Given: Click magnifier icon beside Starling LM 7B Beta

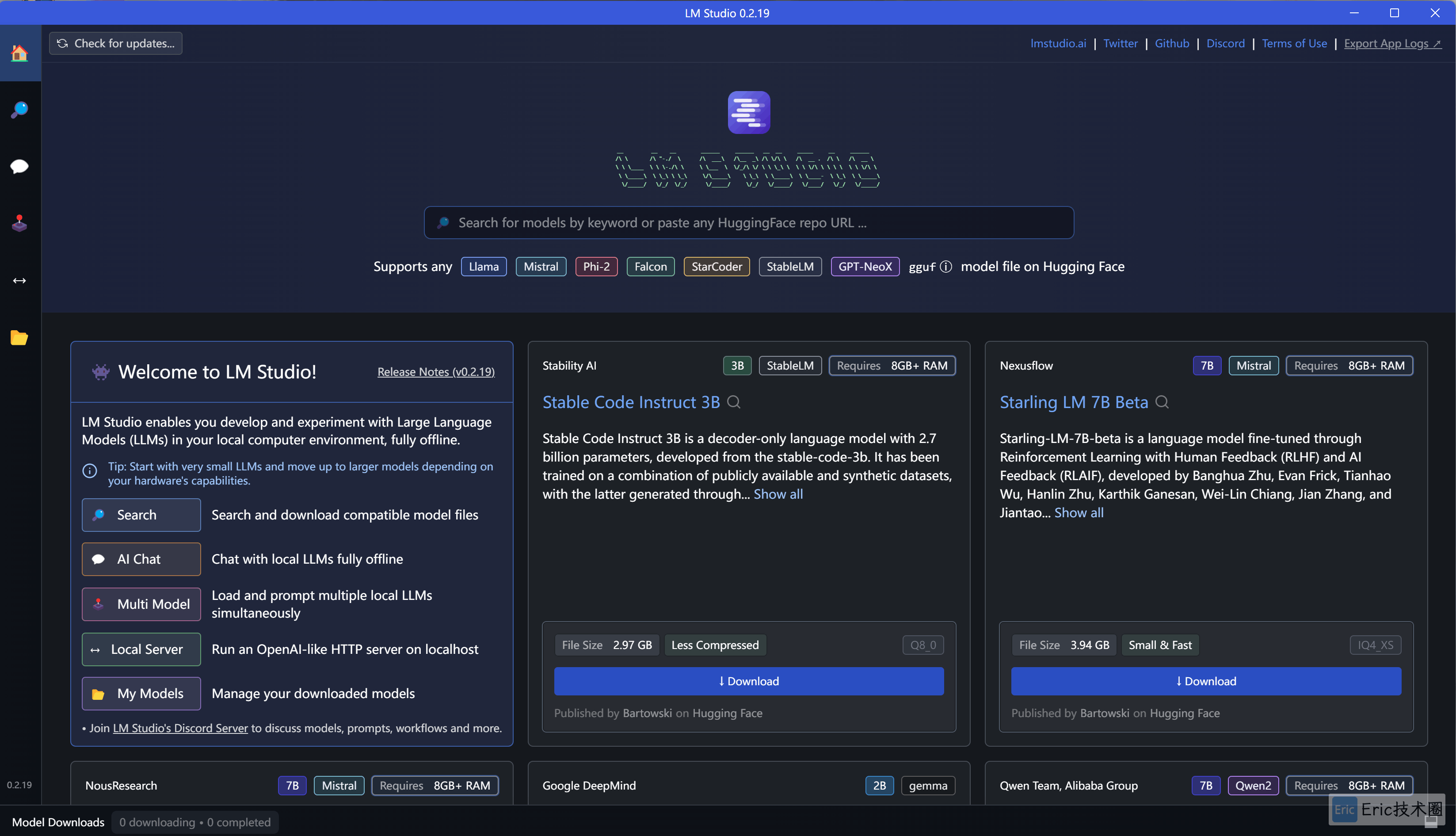Looking at the screenshot, I should [x=1162, y=402].
